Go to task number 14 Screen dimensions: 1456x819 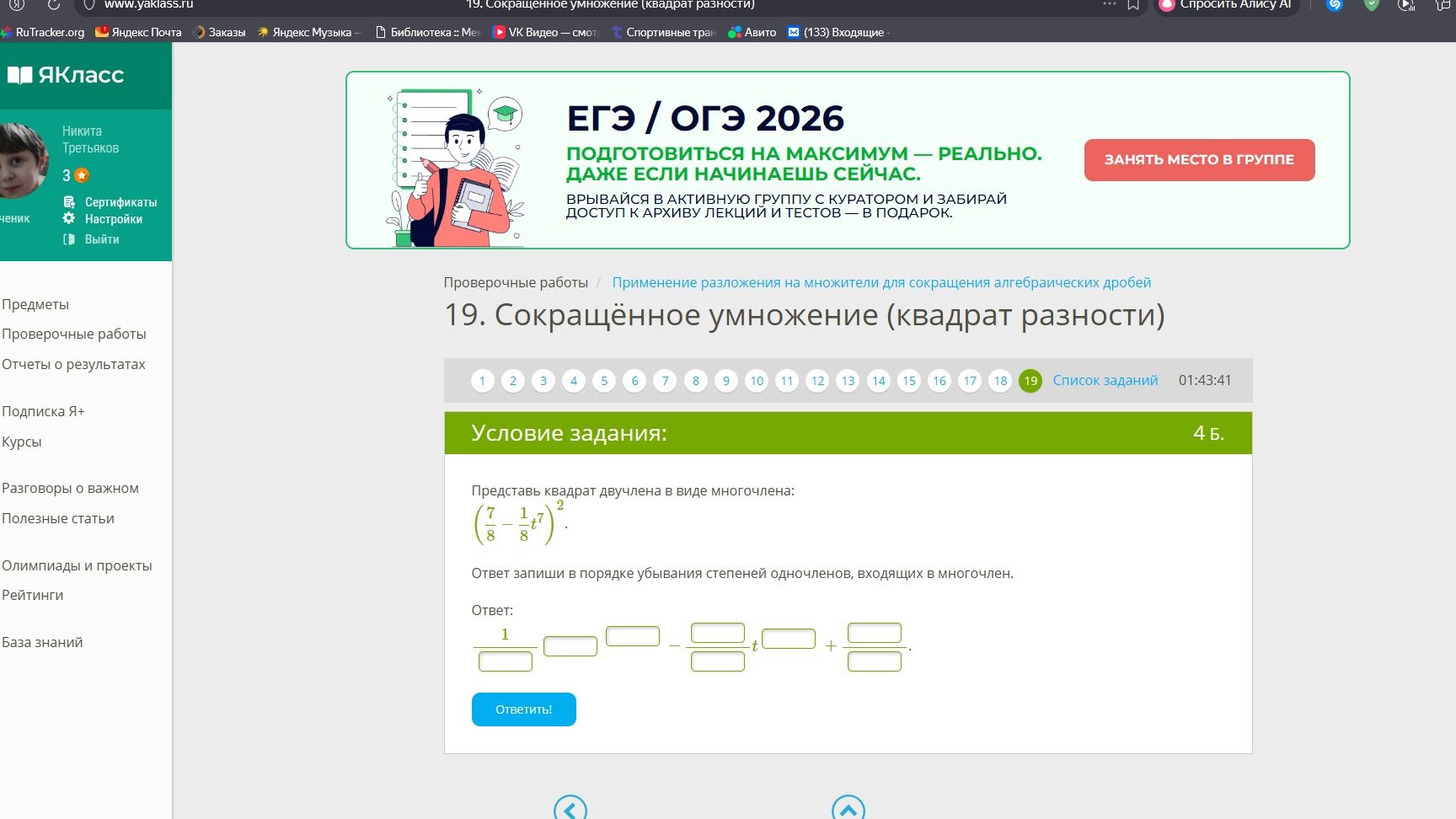[x=879, y=381]
